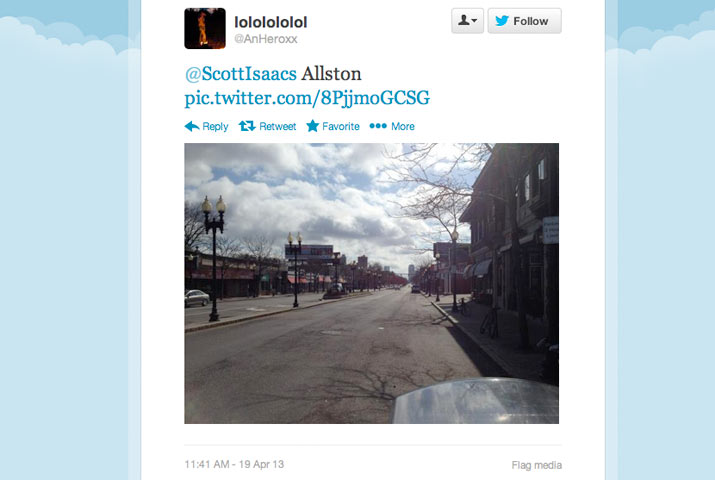Viewport: 715px width, 480px height.
Task: Toggle the Favorite star icon
Action: click(312, 126)
